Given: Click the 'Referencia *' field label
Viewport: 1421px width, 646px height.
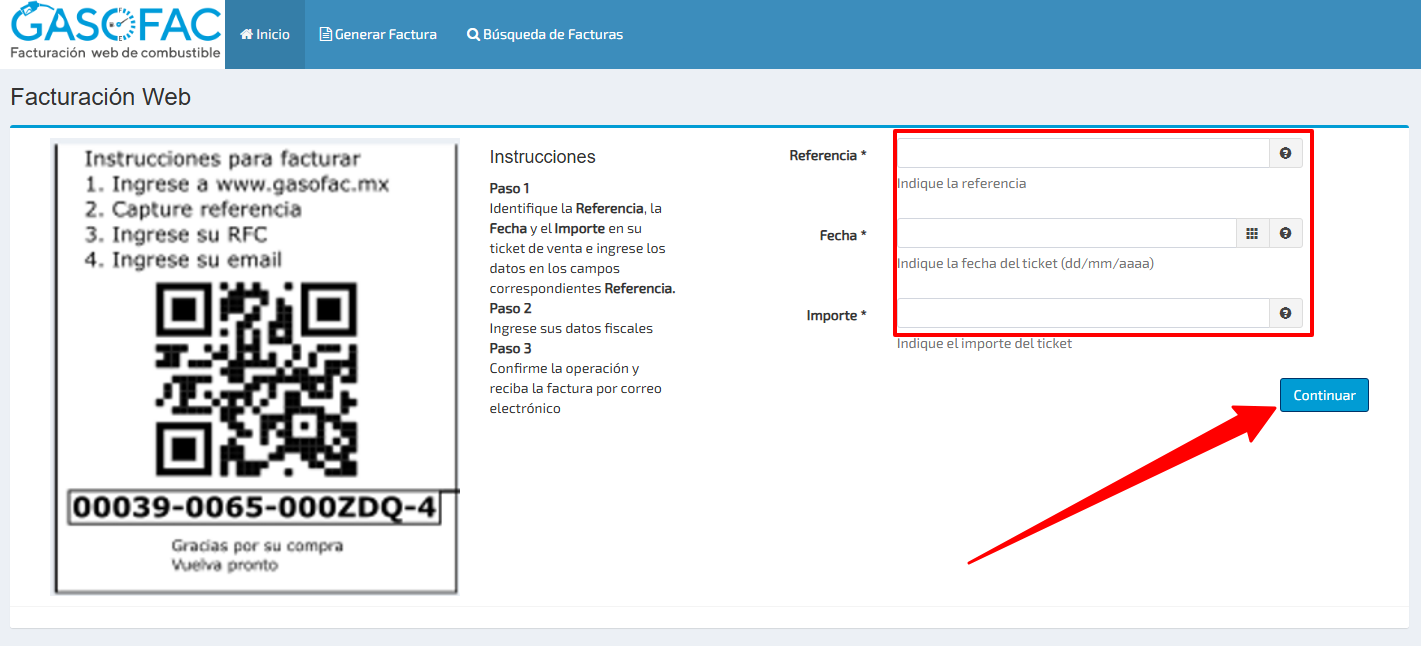Looking at the screenshot, I should pos(828,155).
